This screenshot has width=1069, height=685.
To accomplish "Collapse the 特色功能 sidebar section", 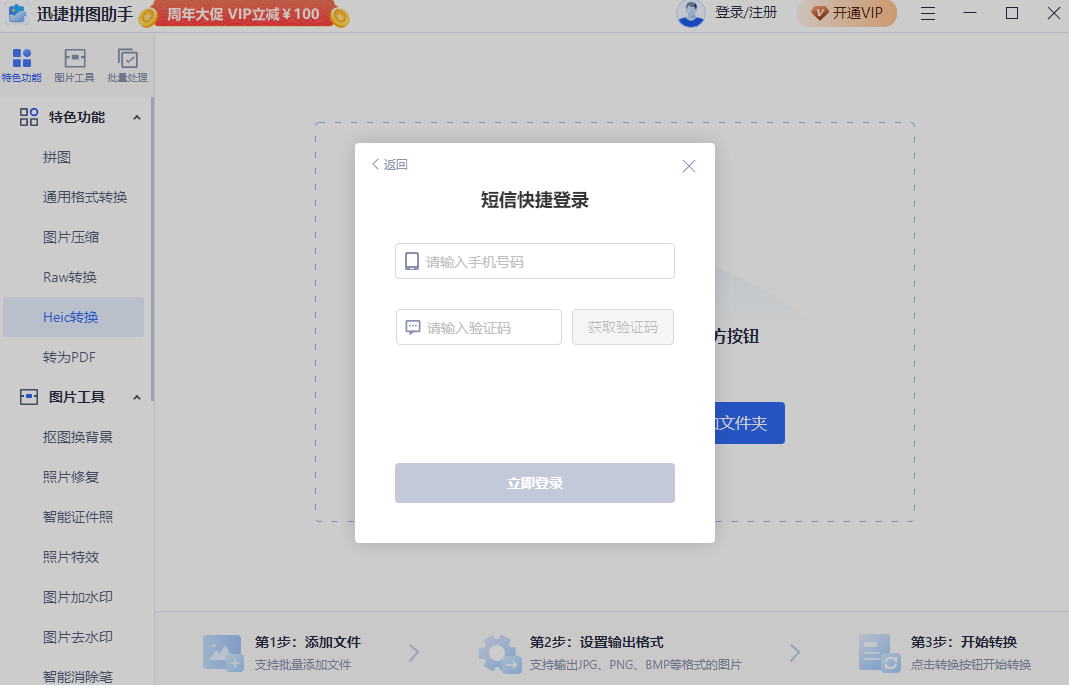I will click(136, 117).
